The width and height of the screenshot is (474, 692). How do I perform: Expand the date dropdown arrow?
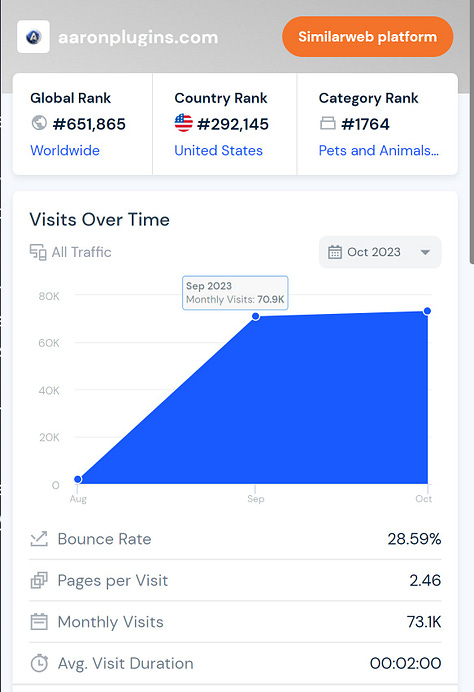tap(425, 252)
